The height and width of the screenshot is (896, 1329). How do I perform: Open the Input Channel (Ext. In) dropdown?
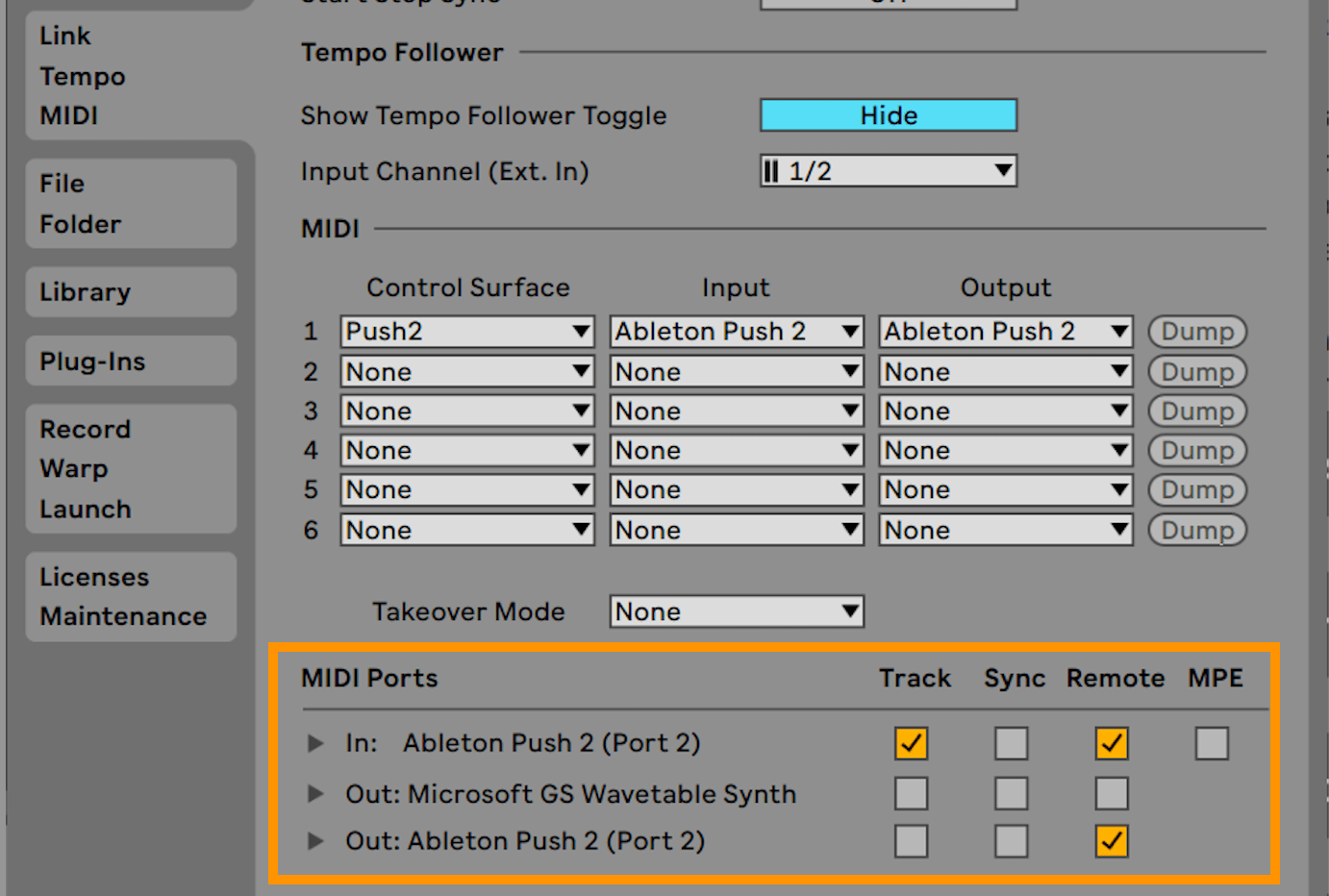[x=887, y=171]
